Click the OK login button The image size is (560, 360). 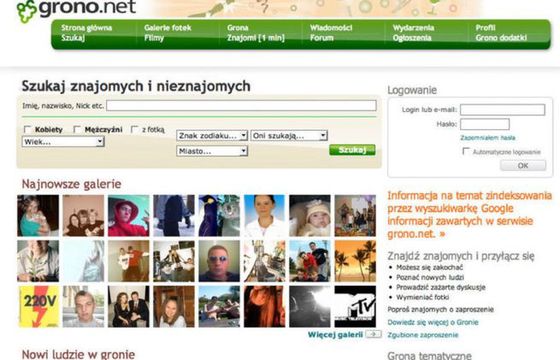[x=523, y=165]
